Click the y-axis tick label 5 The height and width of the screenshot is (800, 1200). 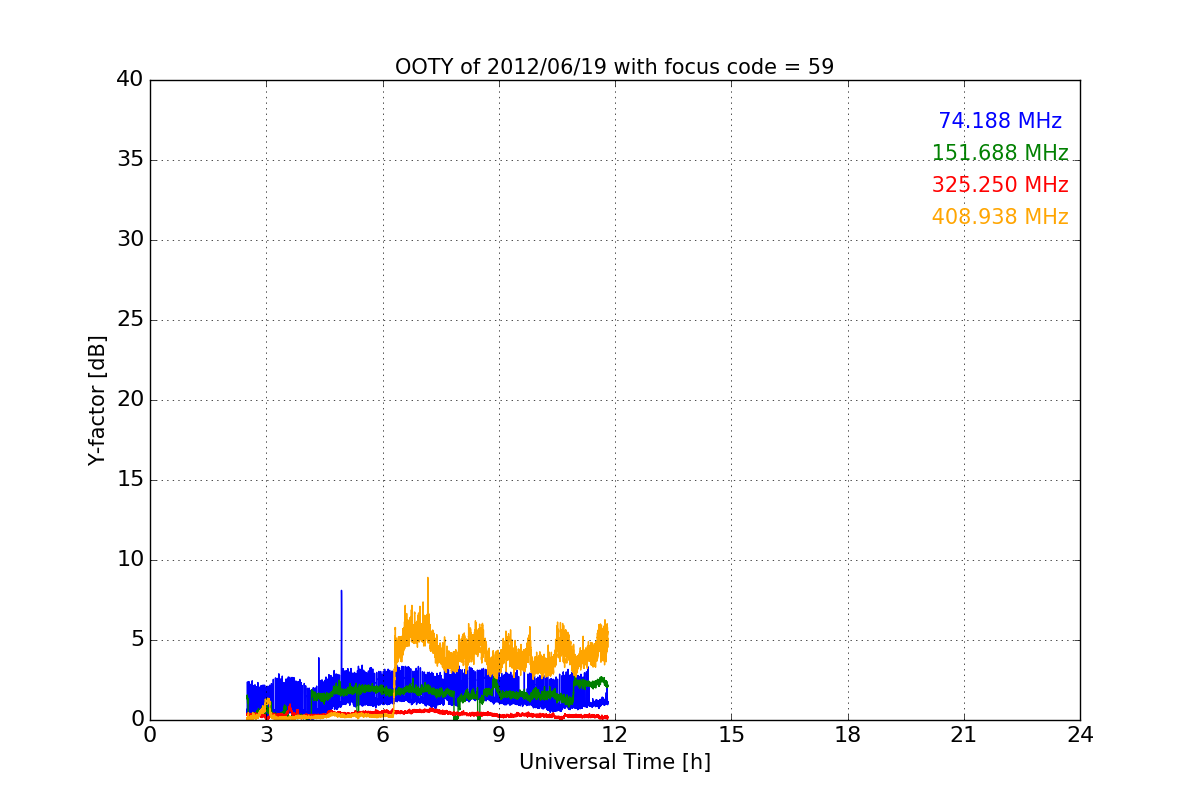tap(136, 640)
